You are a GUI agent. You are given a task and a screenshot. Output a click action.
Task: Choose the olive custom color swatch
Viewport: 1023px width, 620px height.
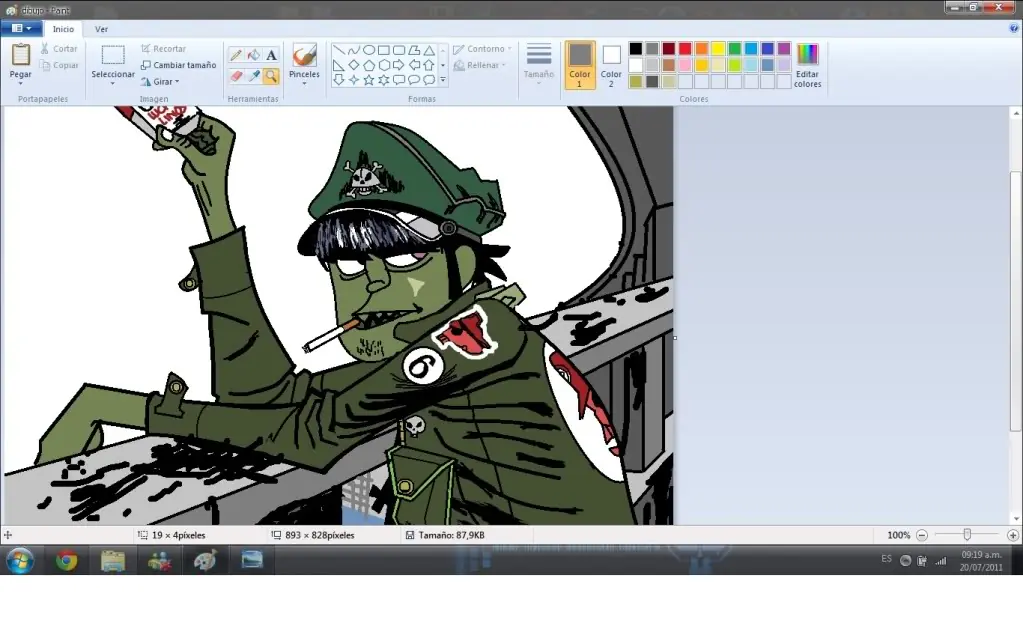click(635, 82)
